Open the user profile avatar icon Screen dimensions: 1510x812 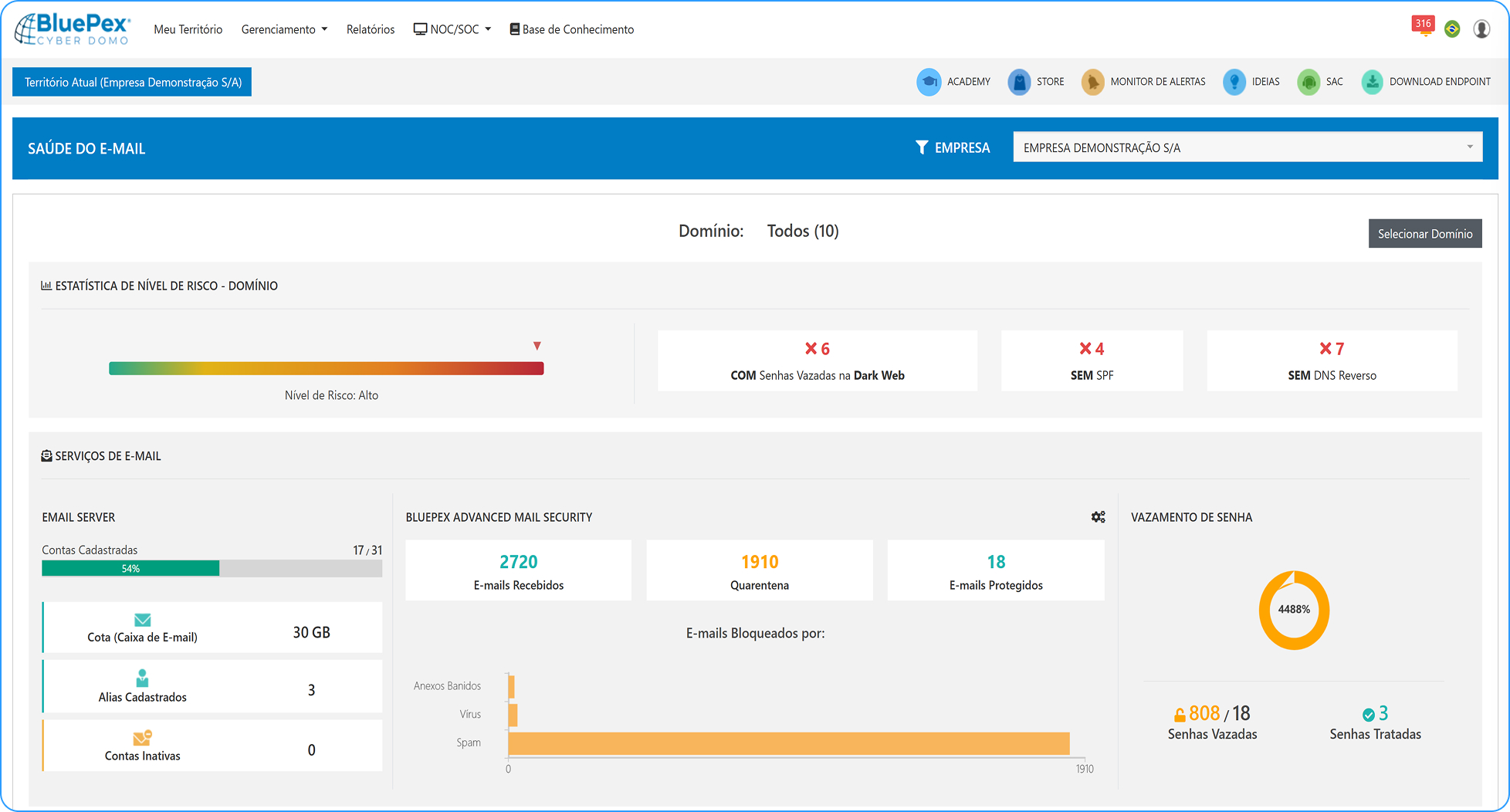click(x=1481, y=29)
